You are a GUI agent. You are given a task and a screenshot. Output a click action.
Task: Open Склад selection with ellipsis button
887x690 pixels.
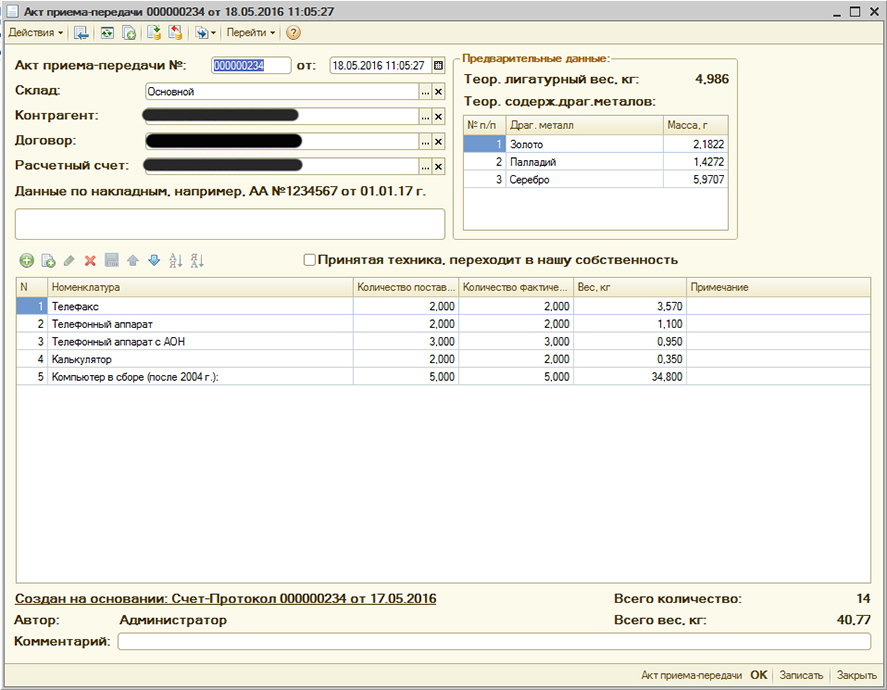point(424,91)
